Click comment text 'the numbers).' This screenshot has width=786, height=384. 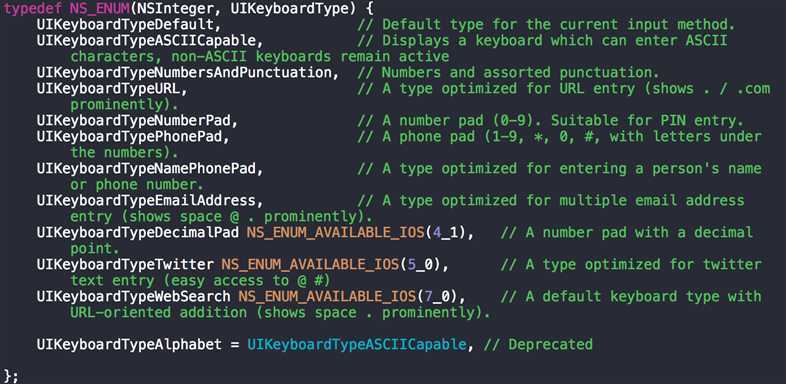click(x=125, y=152)
